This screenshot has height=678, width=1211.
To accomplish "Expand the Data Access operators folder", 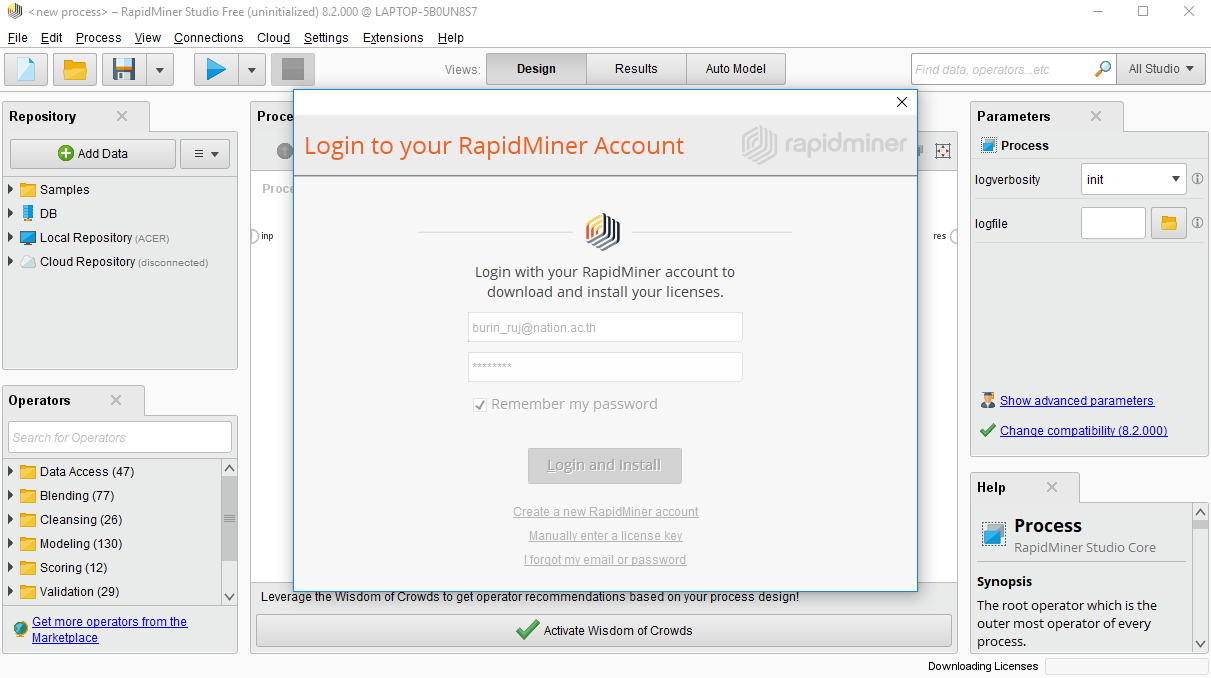I will (x=11, y=472).
